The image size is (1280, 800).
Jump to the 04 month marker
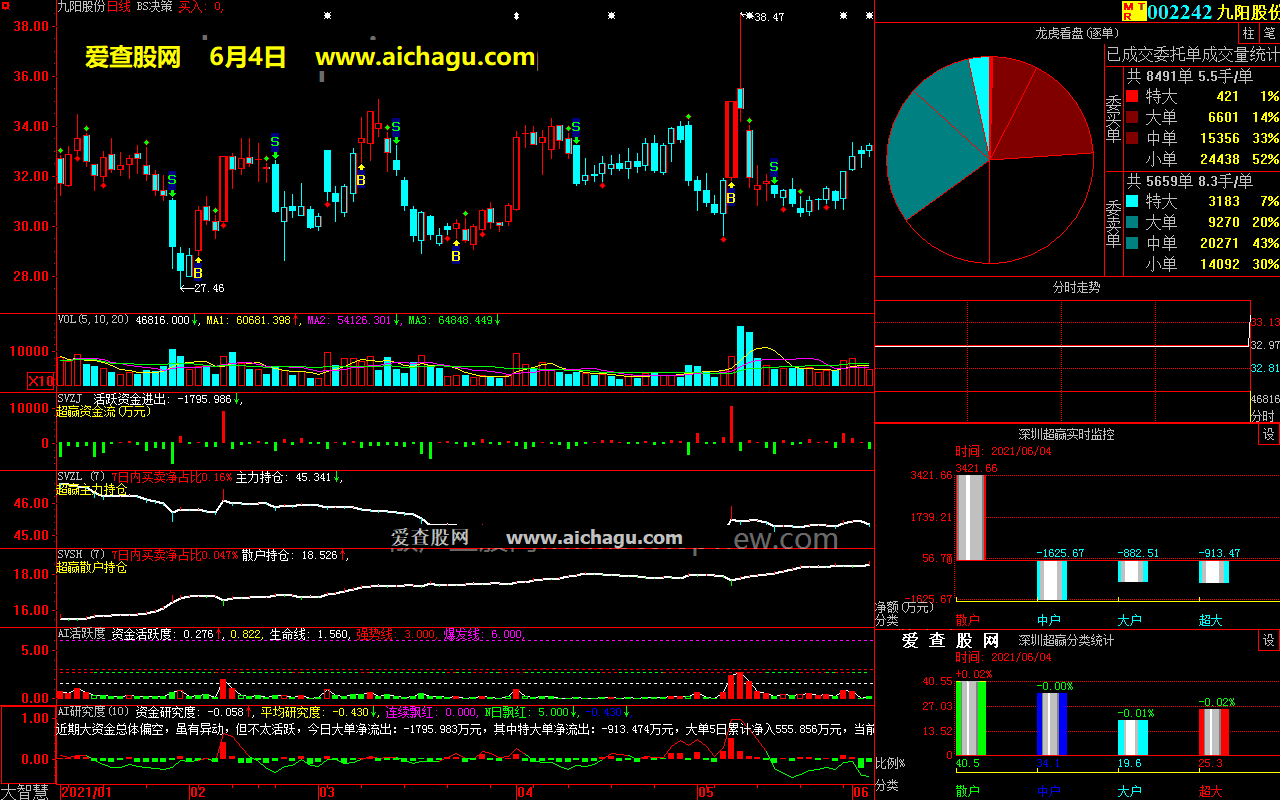525,792
